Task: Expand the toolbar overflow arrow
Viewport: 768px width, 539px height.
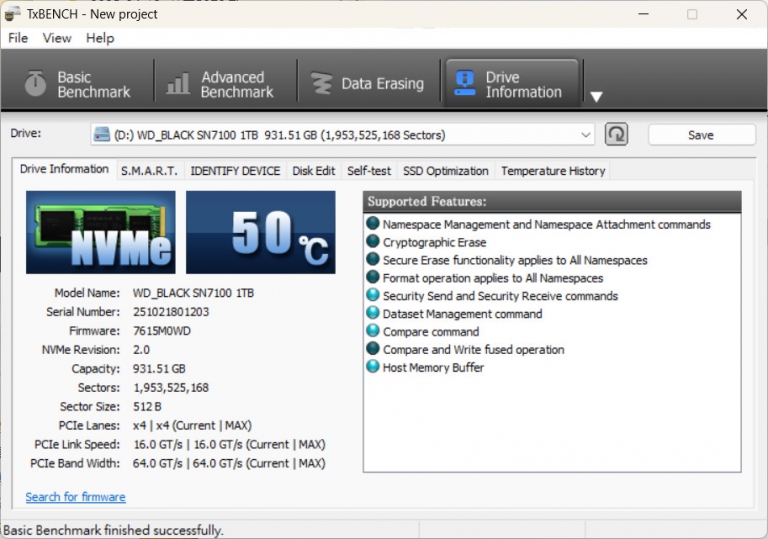Action: tap(596, 97)
